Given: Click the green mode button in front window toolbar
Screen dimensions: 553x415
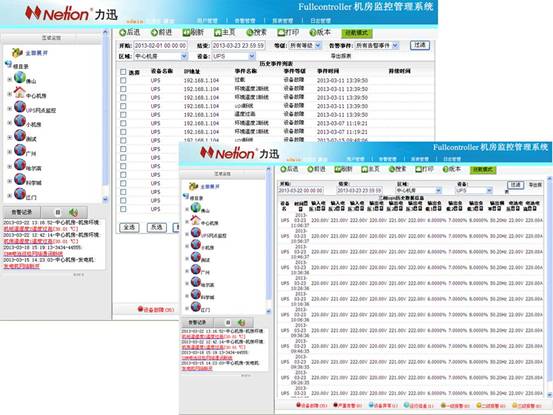Looking at the screenshot, I should pyautogui.click(x=483, y=170).
